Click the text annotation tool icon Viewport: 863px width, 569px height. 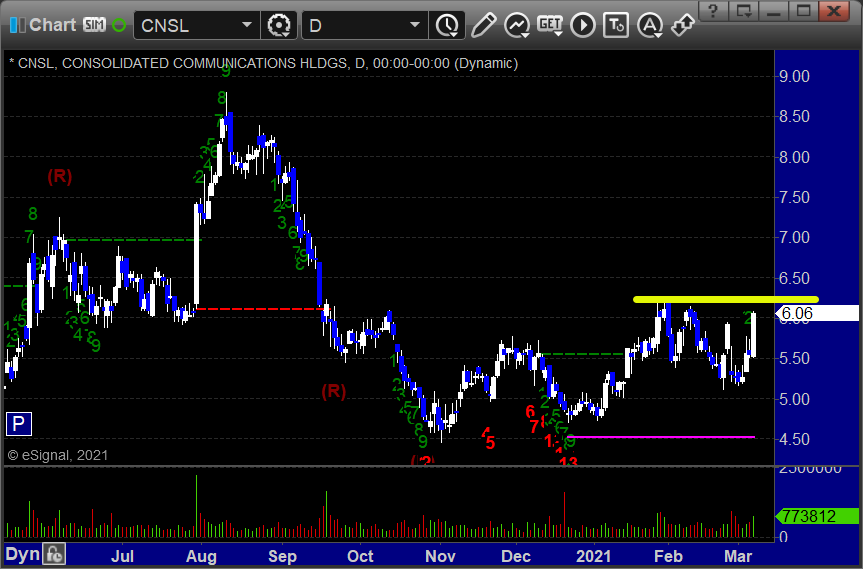616,25
